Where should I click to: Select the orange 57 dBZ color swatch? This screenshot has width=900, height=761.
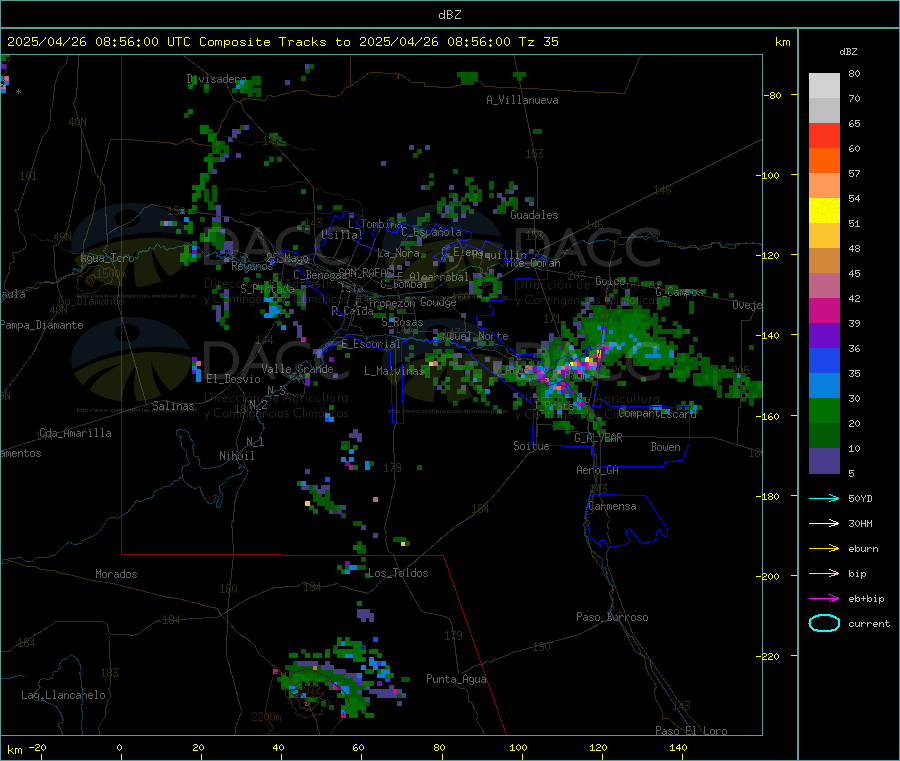coord(824,161)
